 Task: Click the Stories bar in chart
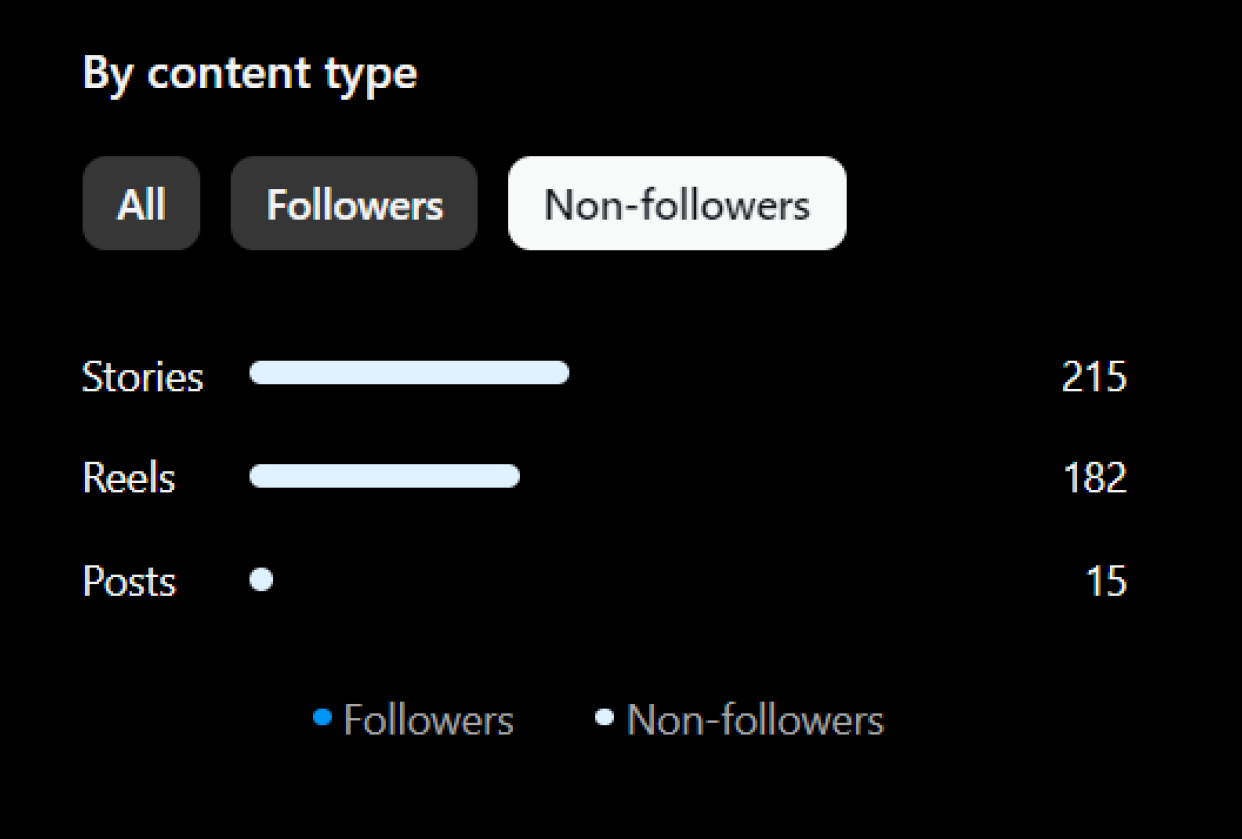coord(409,373)
